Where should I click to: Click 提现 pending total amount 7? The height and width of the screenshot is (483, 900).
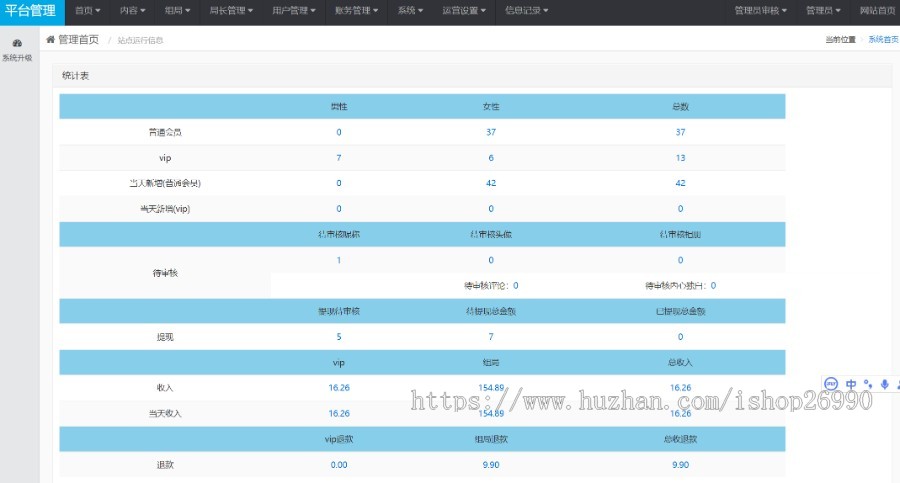pyautogui.click(x=491, y=337)
